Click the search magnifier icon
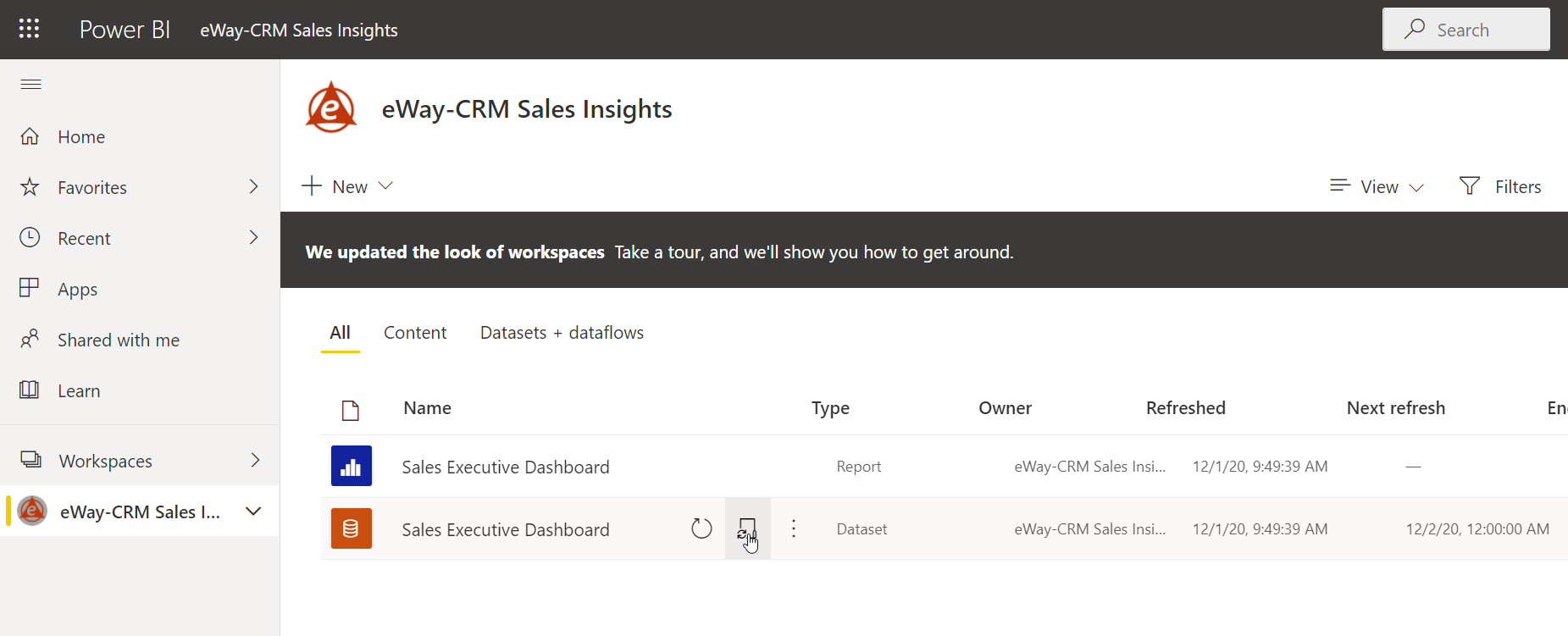 point(1414,29)
